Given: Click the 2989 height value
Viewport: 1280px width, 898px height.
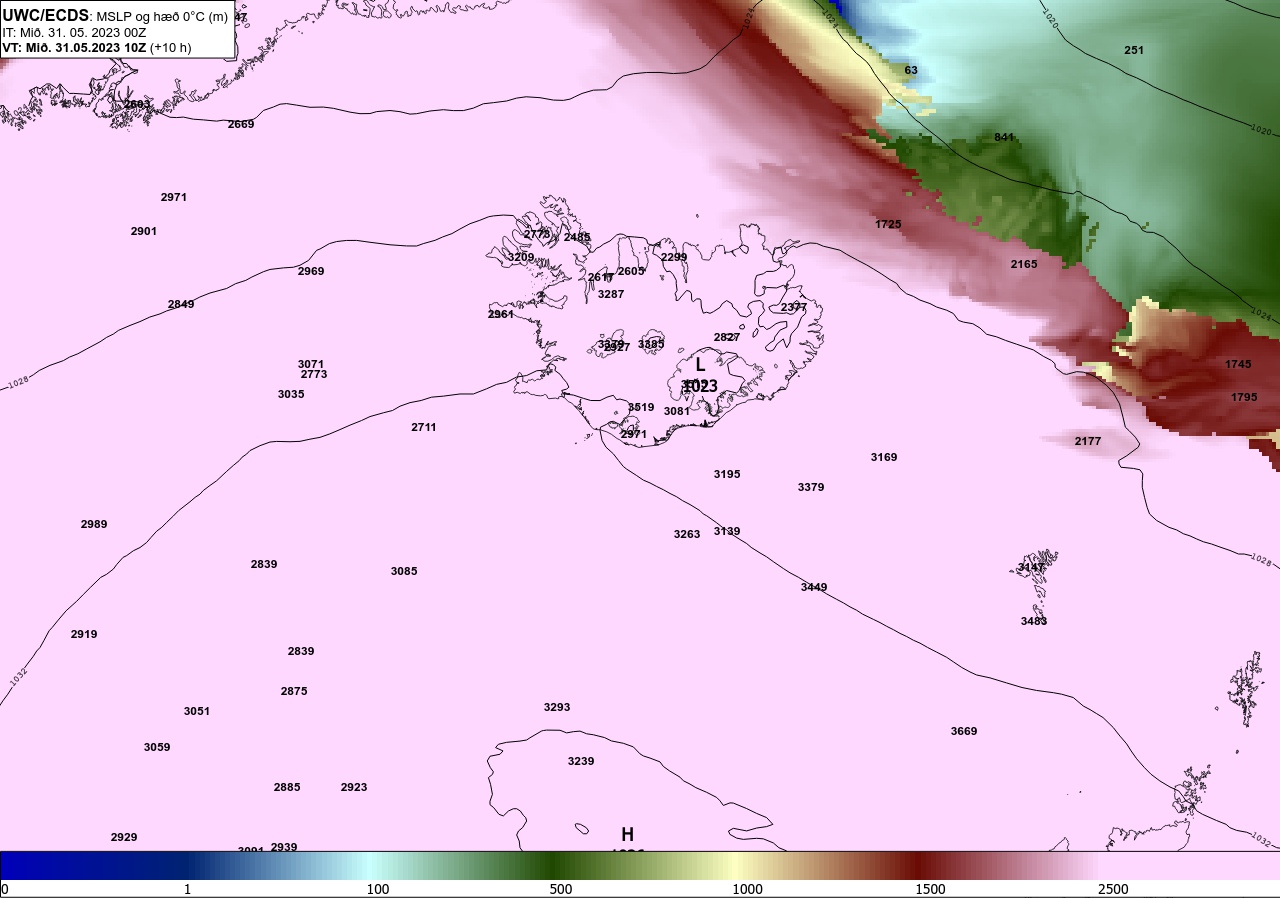Looking at the screenshot, I should coord(94,524).
